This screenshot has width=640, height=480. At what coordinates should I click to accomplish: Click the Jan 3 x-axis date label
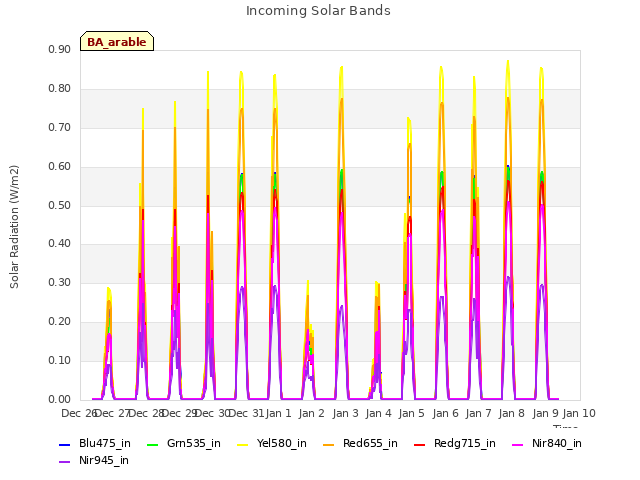[345, 413]
